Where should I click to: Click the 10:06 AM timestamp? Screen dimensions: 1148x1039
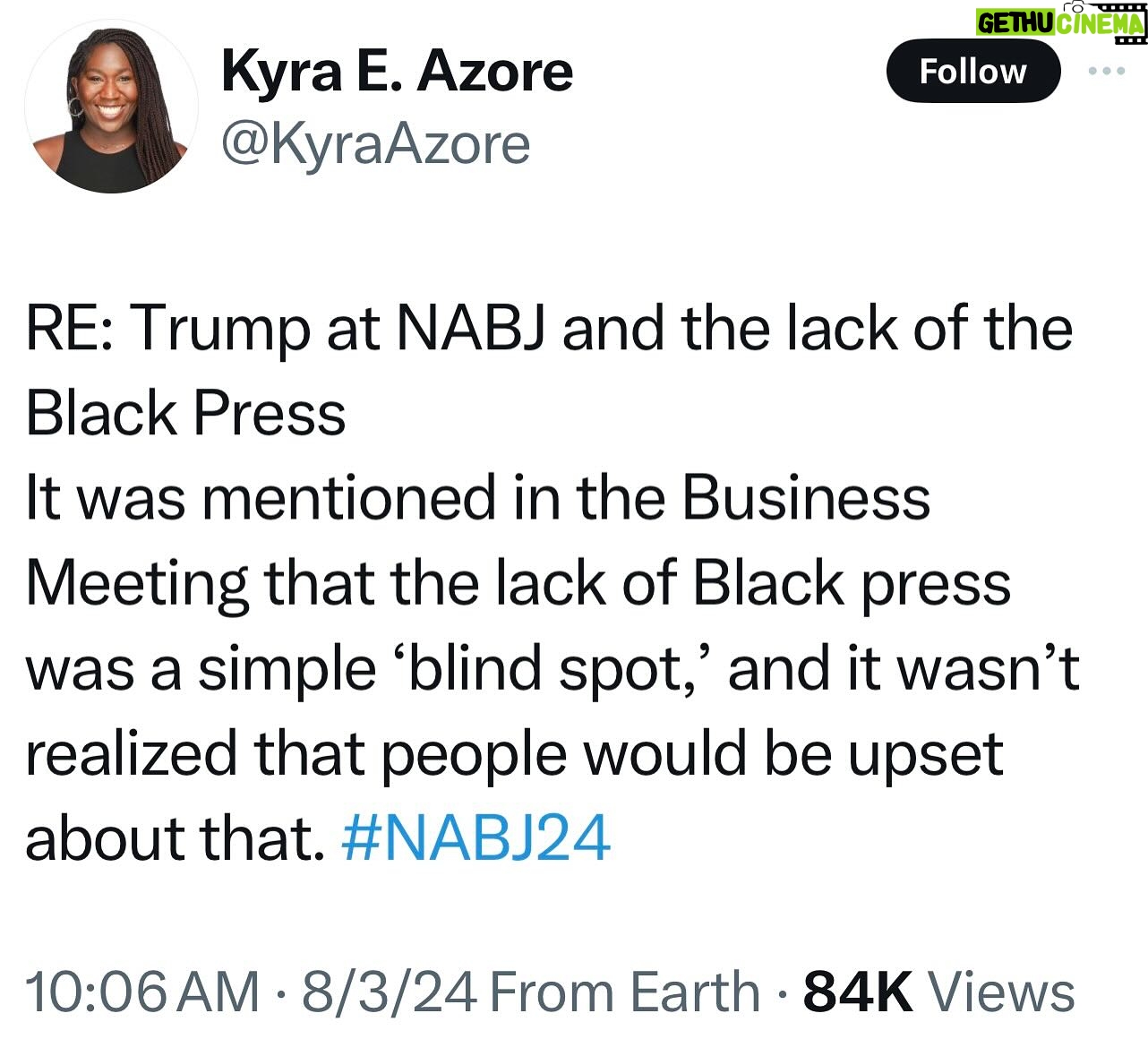141,992
